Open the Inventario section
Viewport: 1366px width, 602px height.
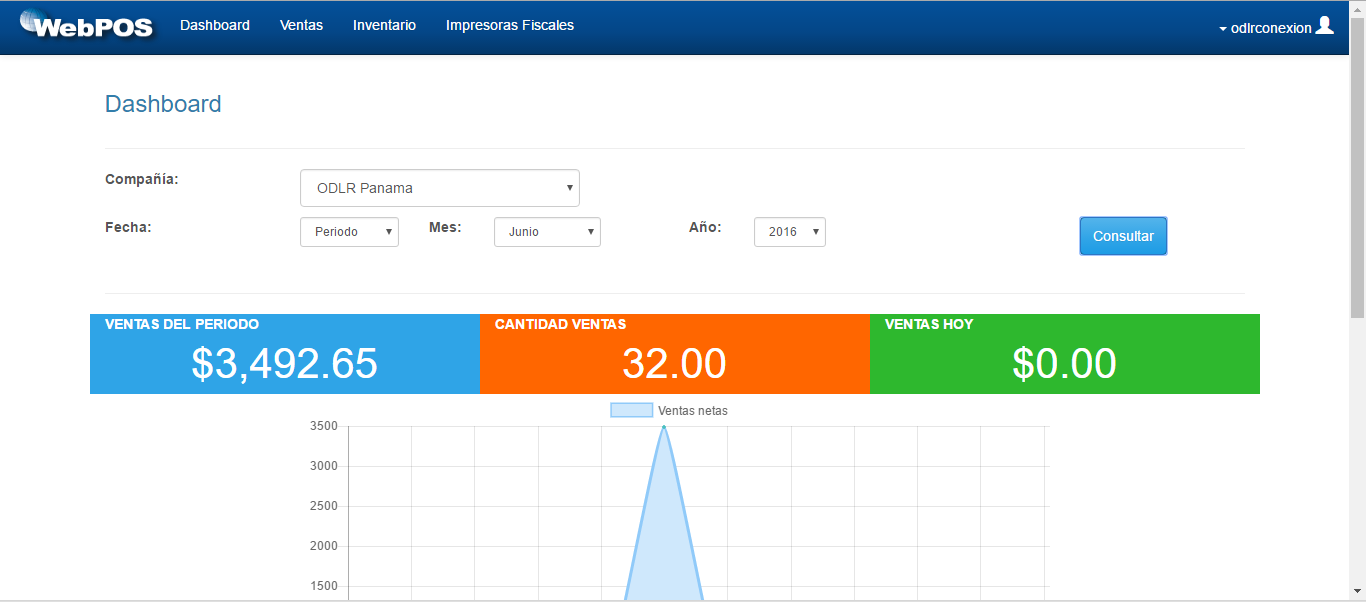(x=384, y=25)
